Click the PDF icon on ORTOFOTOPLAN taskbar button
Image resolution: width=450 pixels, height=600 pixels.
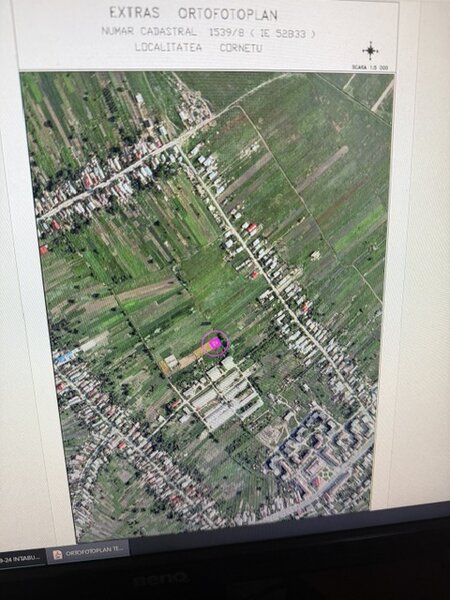57,554
